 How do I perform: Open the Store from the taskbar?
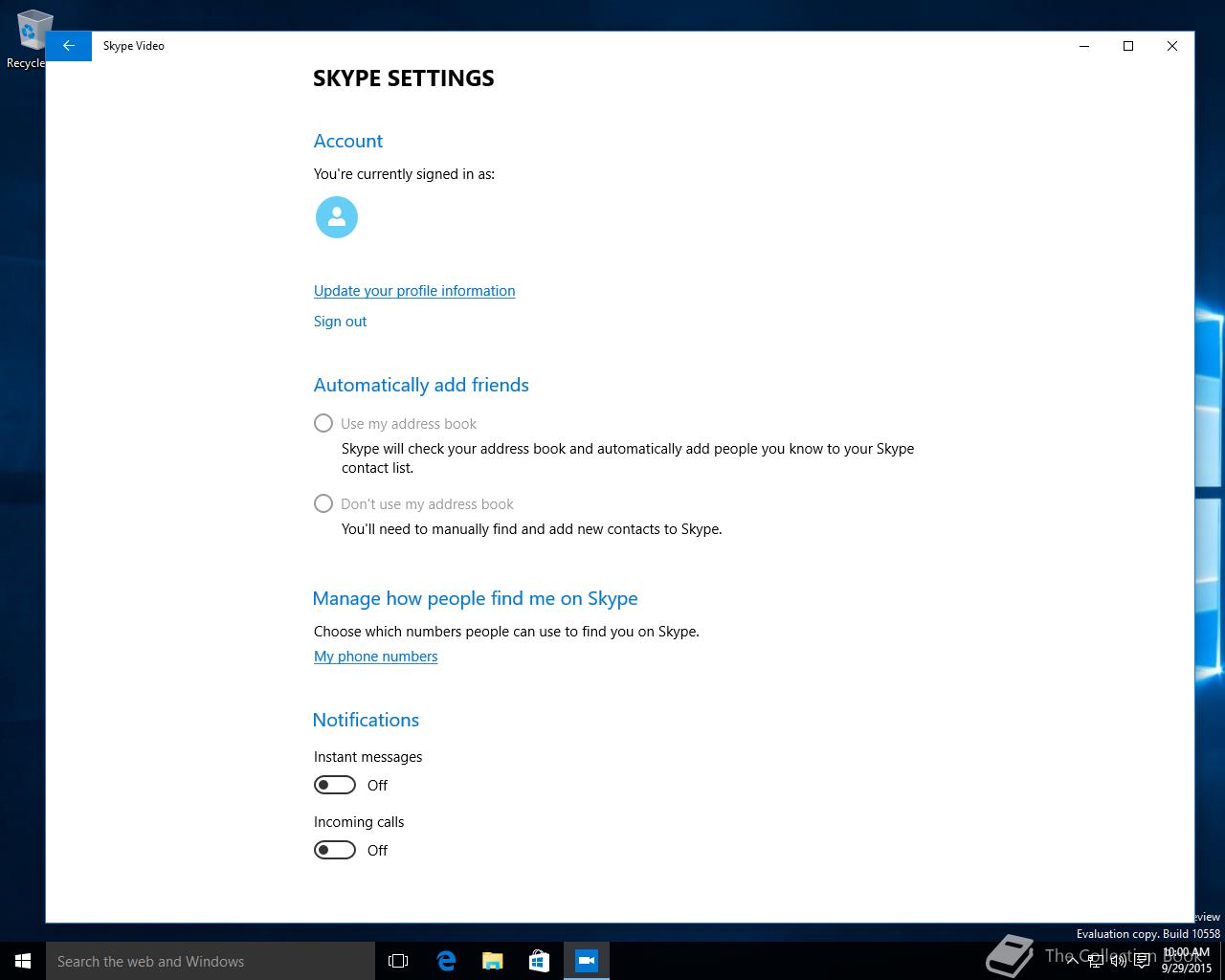click(539, 961)
